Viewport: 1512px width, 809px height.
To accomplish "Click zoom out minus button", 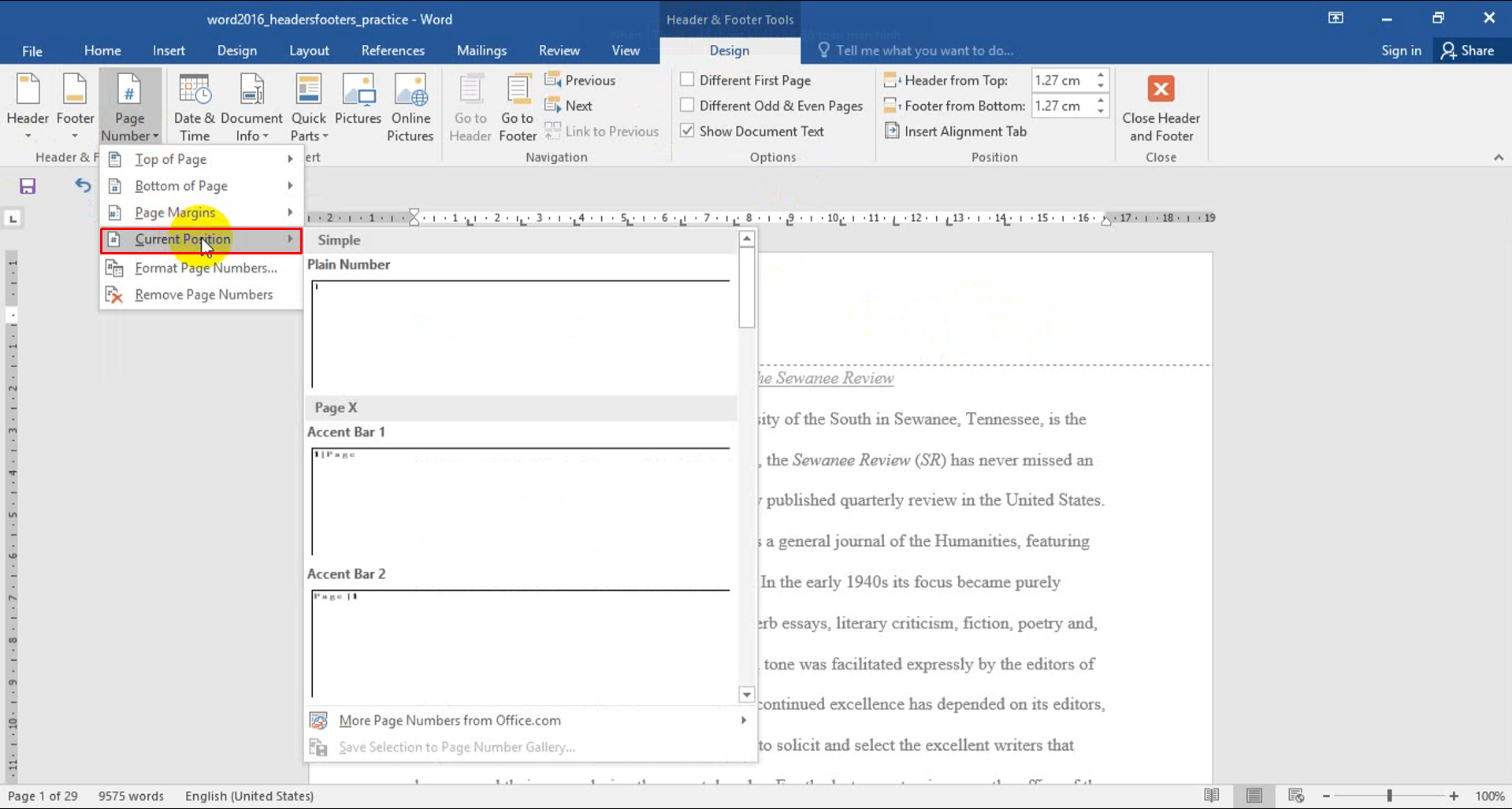I will point(1326,796).
